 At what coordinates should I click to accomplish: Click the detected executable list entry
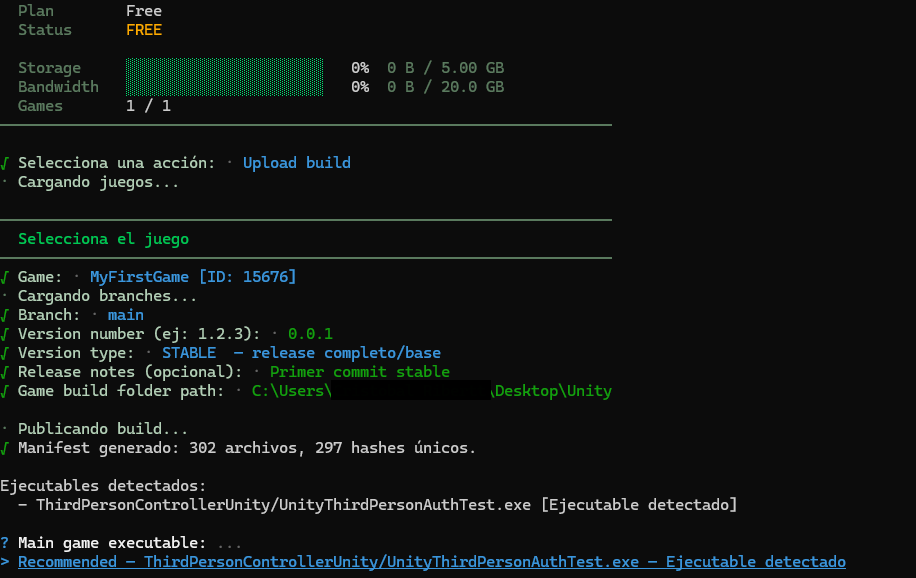click(x=377, y=505)
